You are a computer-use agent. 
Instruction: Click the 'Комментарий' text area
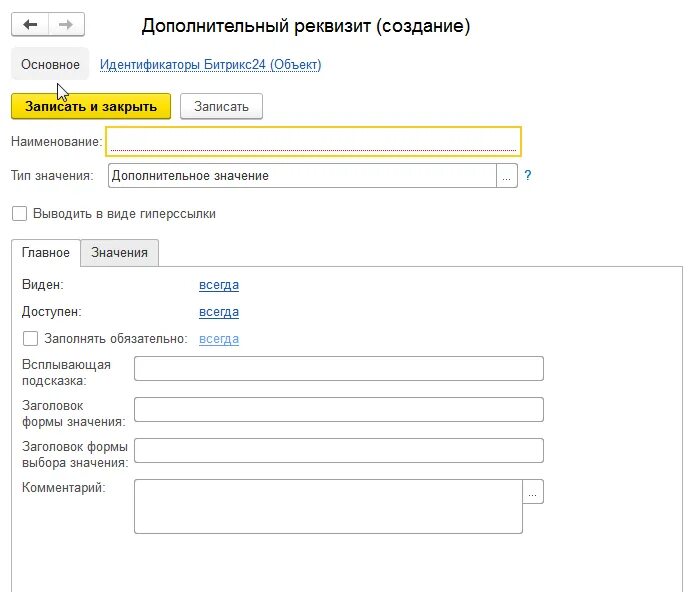(x=328, y=506)
